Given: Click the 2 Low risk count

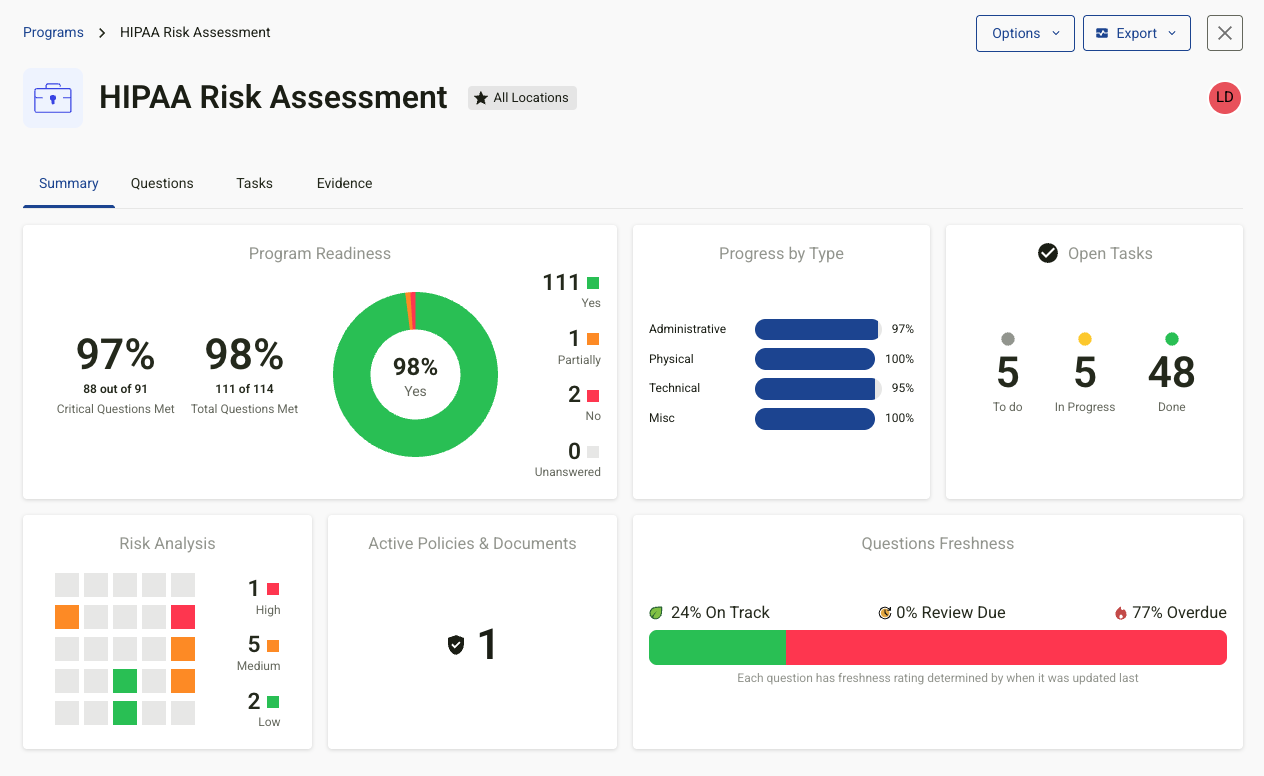Looking at the screenshot, I should click(x=254, y=701).
